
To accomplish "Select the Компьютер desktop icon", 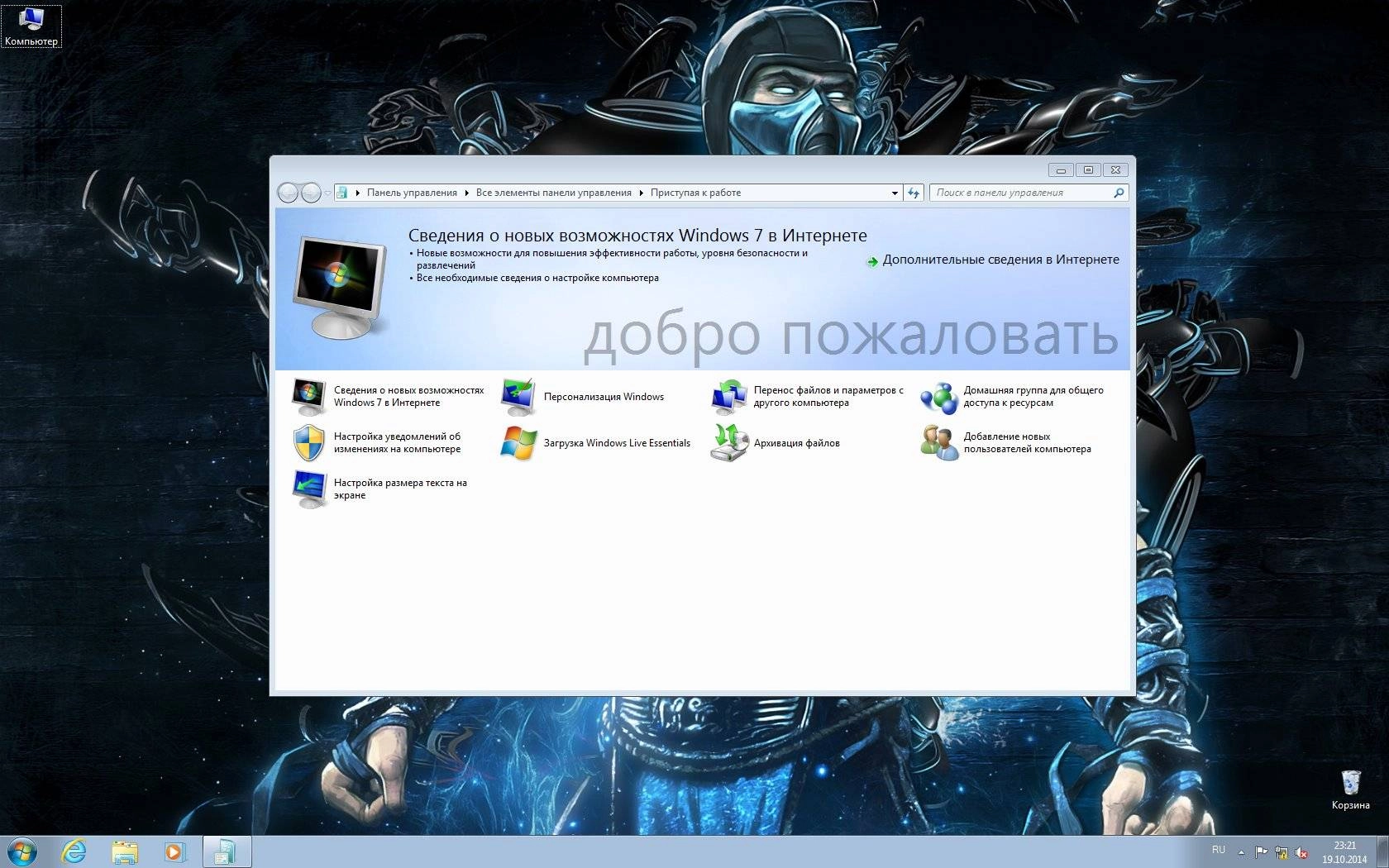I will pyautogui.click(x=31, y=26).
